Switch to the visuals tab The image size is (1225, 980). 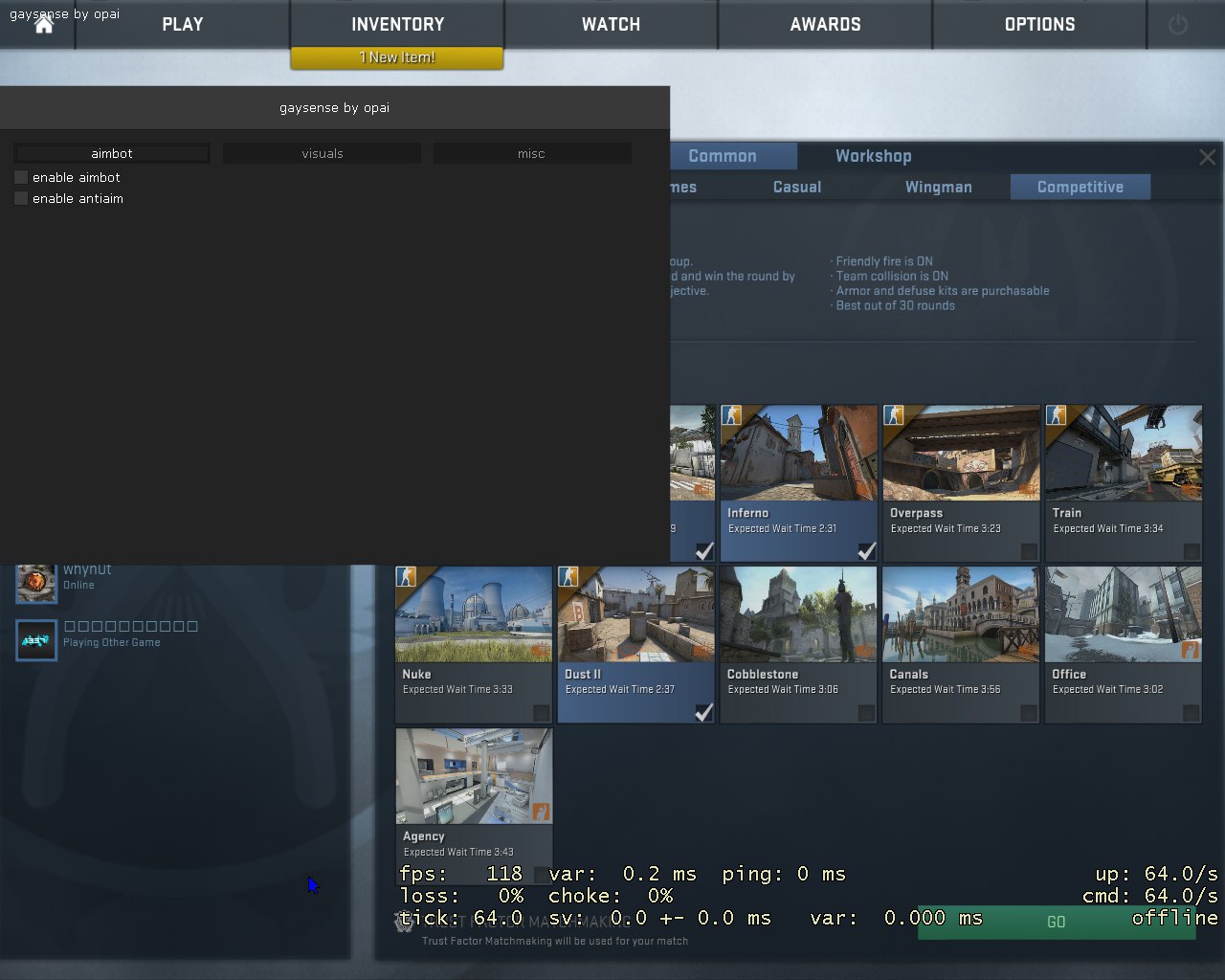point(323,153)
